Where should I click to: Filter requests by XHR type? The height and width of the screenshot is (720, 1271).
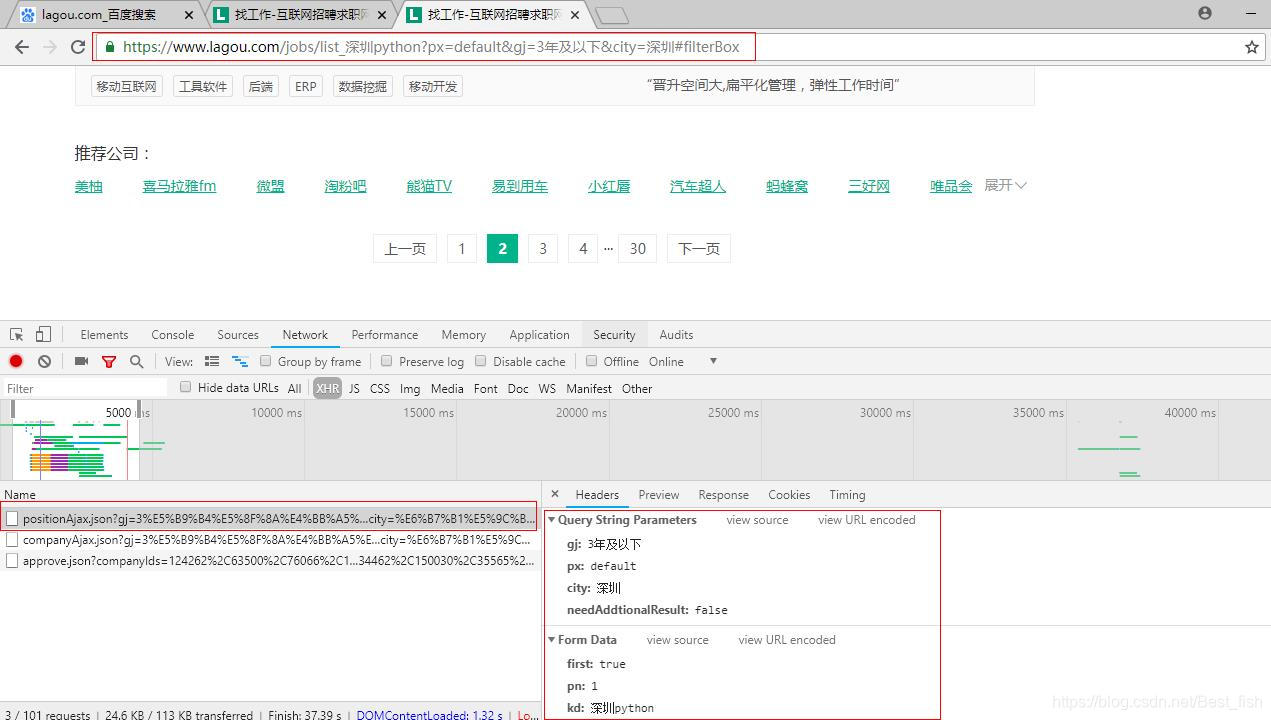click(327, 388)
